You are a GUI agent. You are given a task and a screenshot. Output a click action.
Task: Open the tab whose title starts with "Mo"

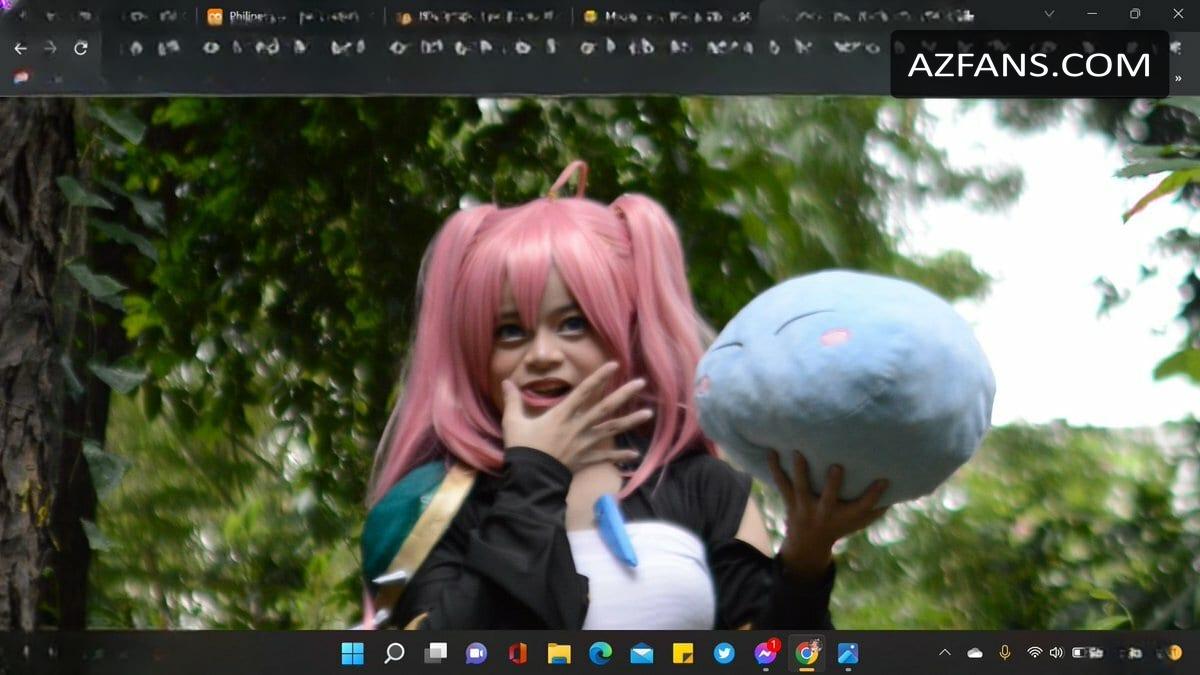pyautogui.click(x=666, y=16)
